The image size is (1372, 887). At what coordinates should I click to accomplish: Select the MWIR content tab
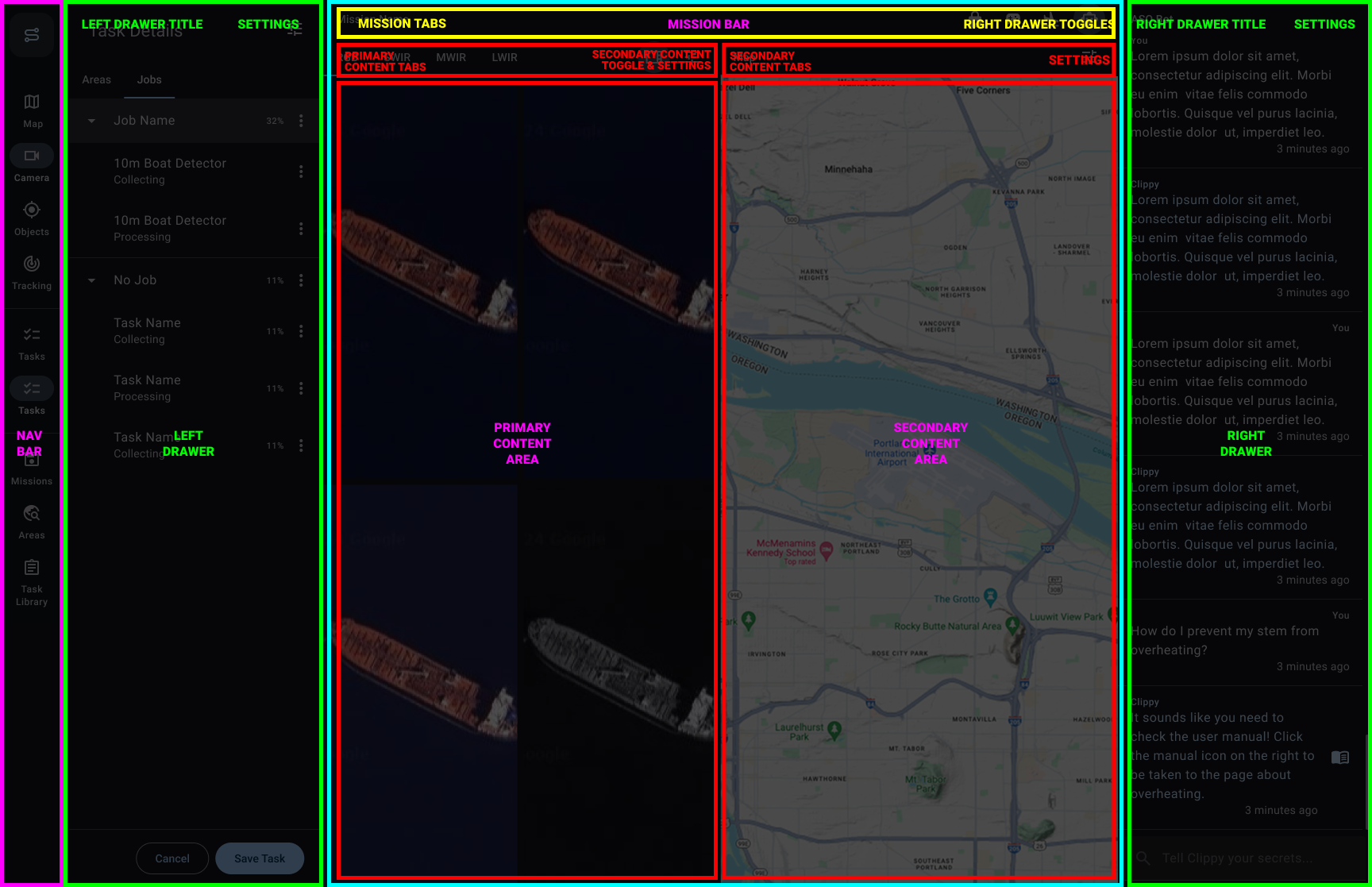point(451,57)
